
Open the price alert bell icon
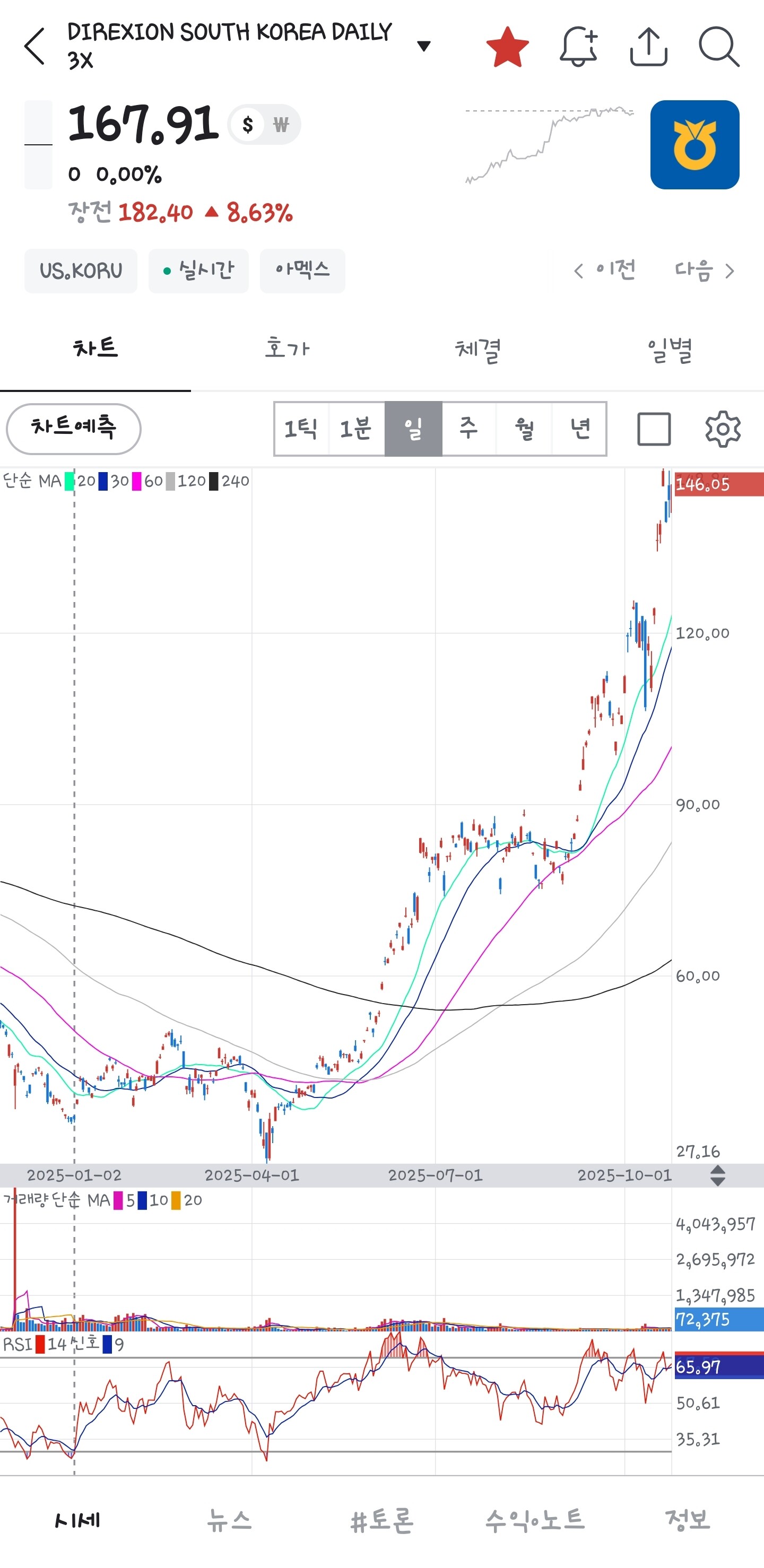[578, 46]
